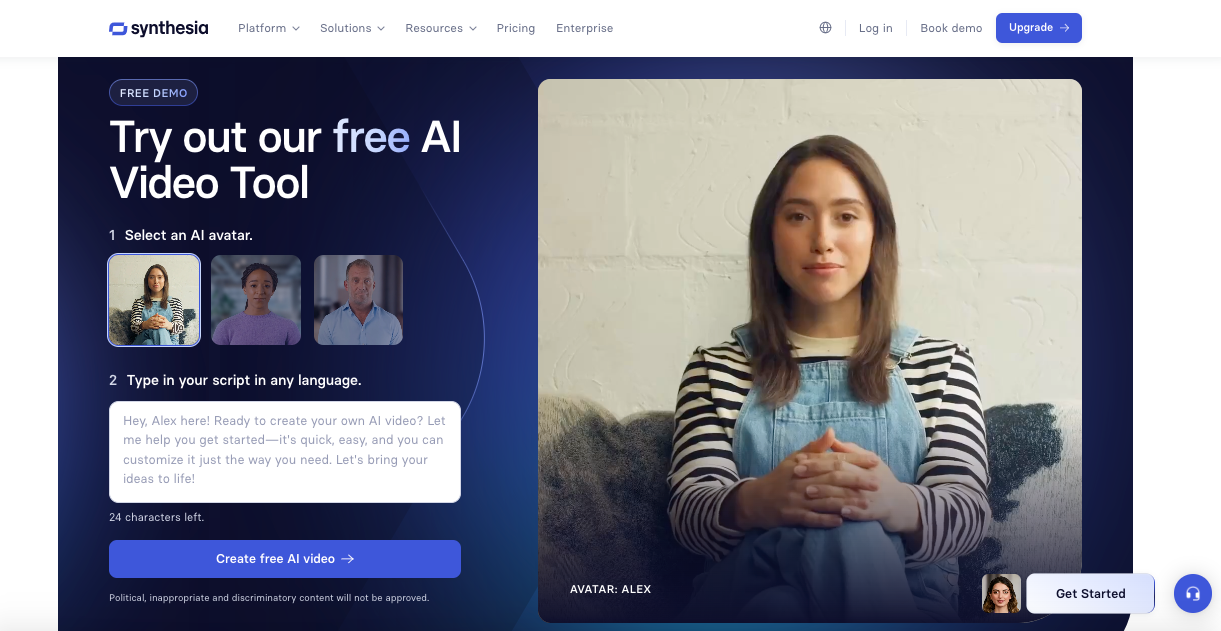Click the Book demo link
Screen dimensions: 1221x631
pos(951,28)
